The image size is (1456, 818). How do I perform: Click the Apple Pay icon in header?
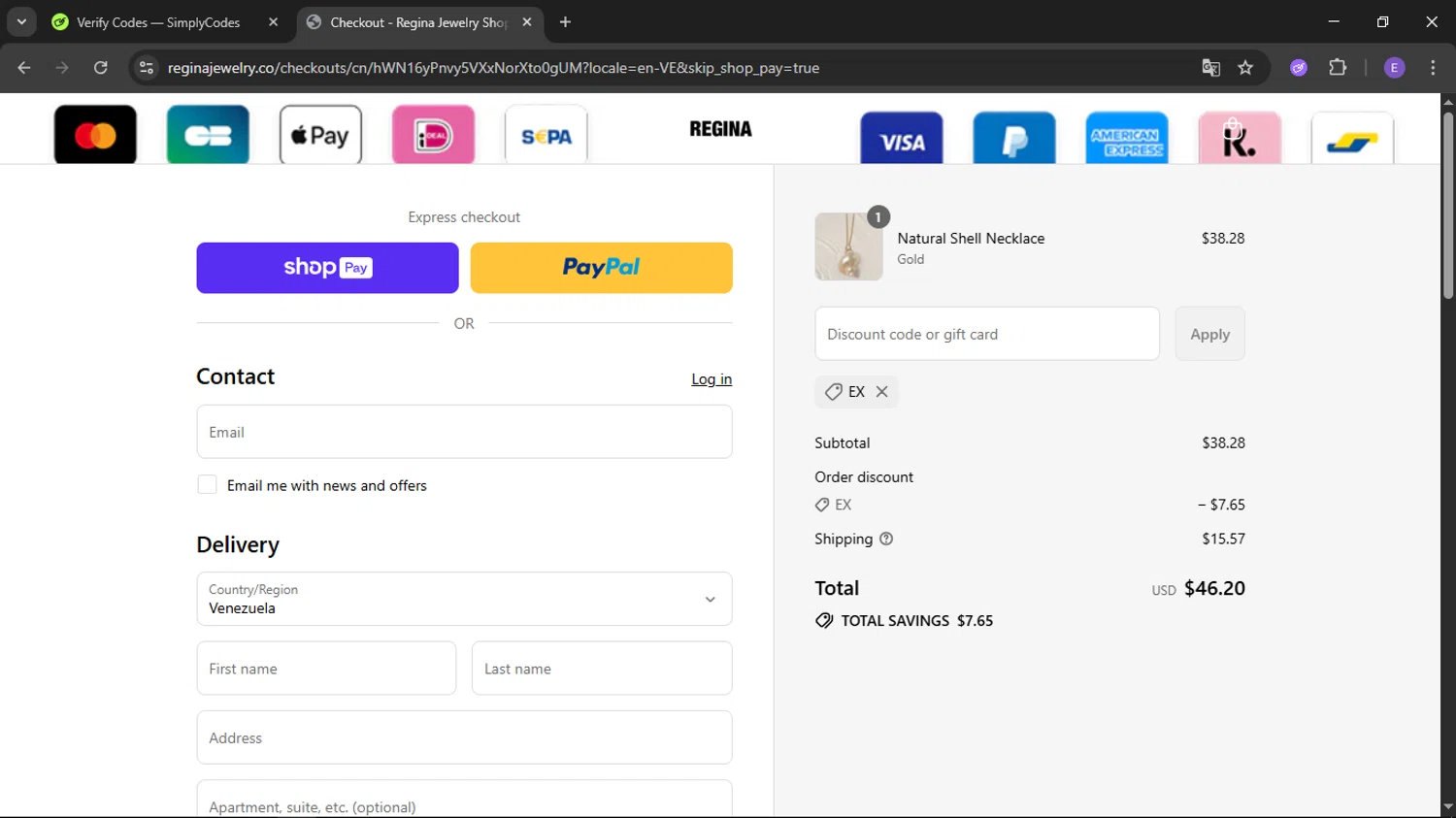coord(320,135)
